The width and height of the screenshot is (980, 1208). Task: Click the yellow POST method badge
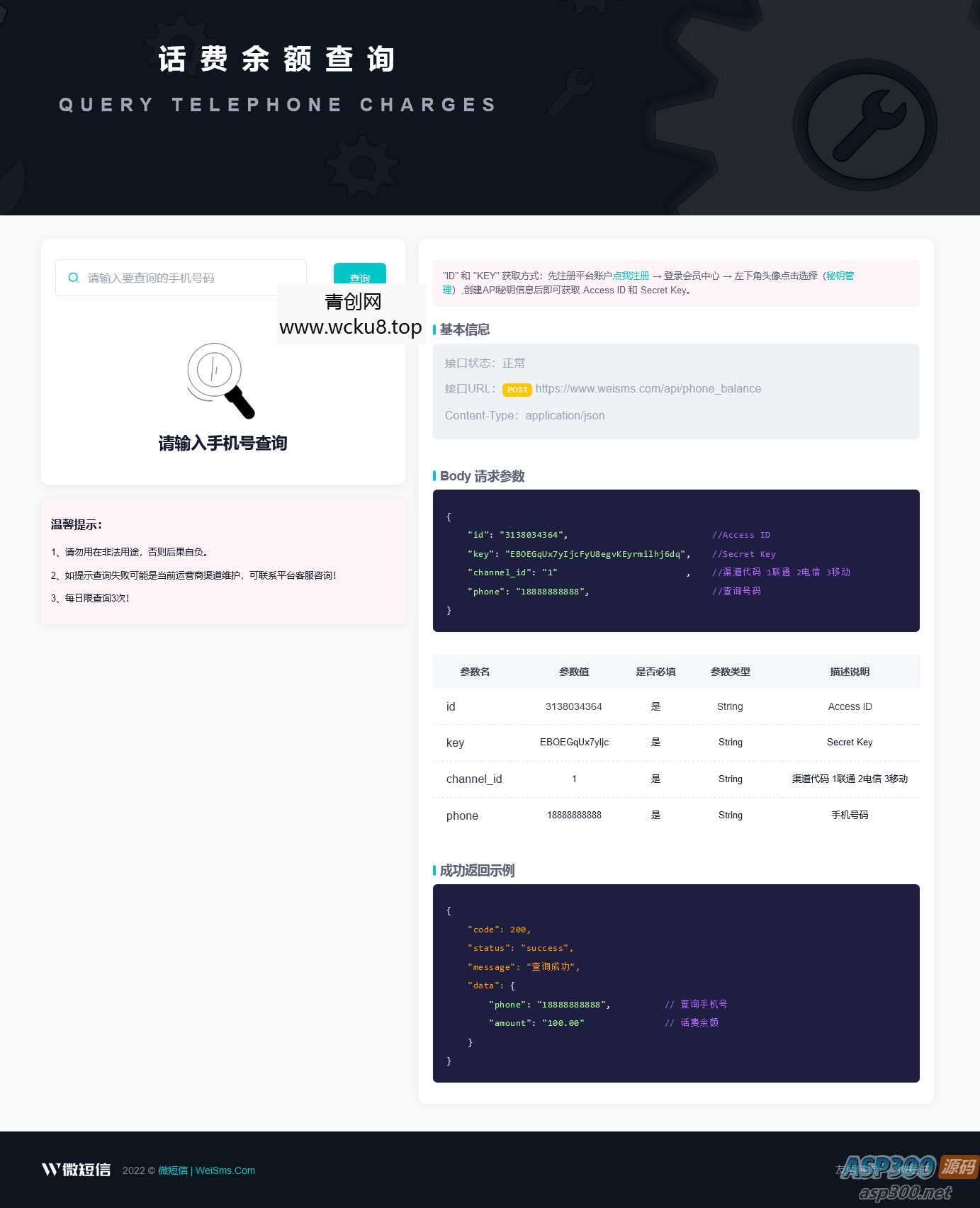(x=517, y=390)
